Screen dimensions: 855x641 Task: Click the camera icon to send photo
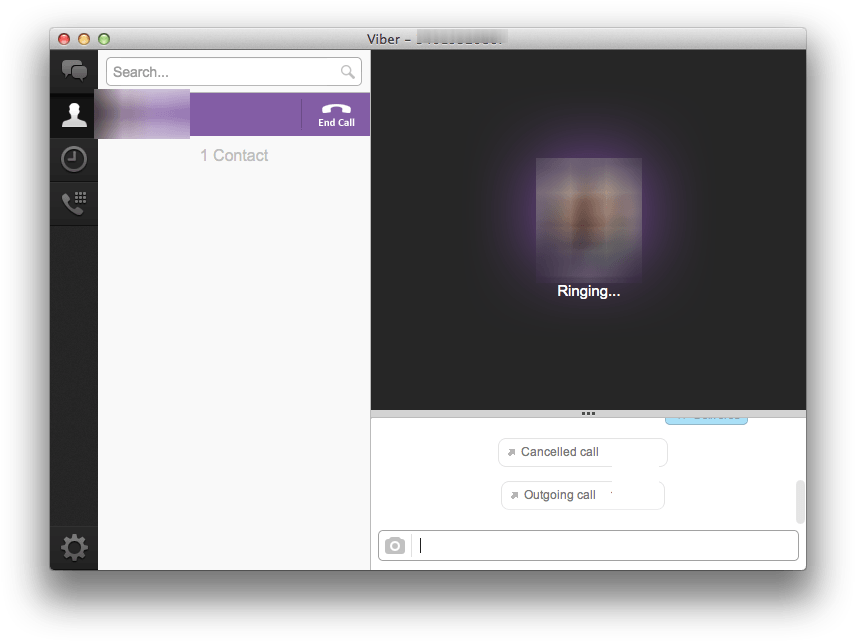tap(395, 545)
